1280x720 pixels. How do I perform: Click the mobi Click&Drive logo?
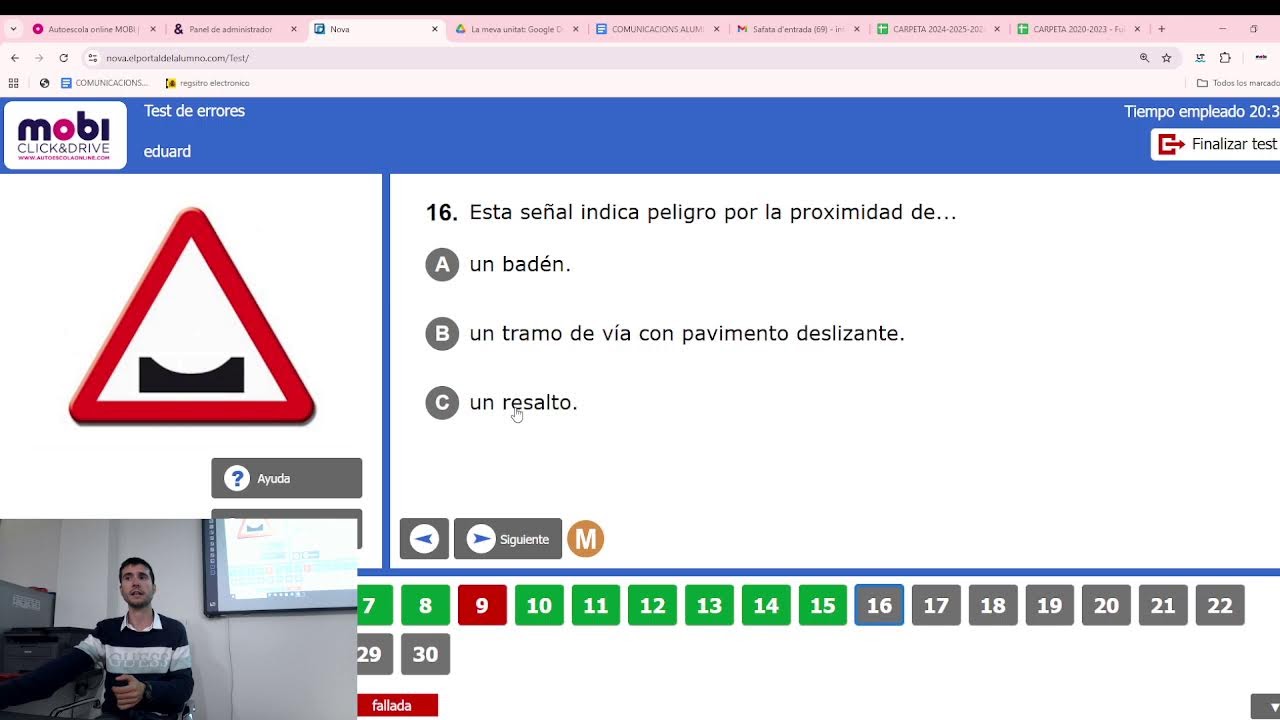(64, 135)
